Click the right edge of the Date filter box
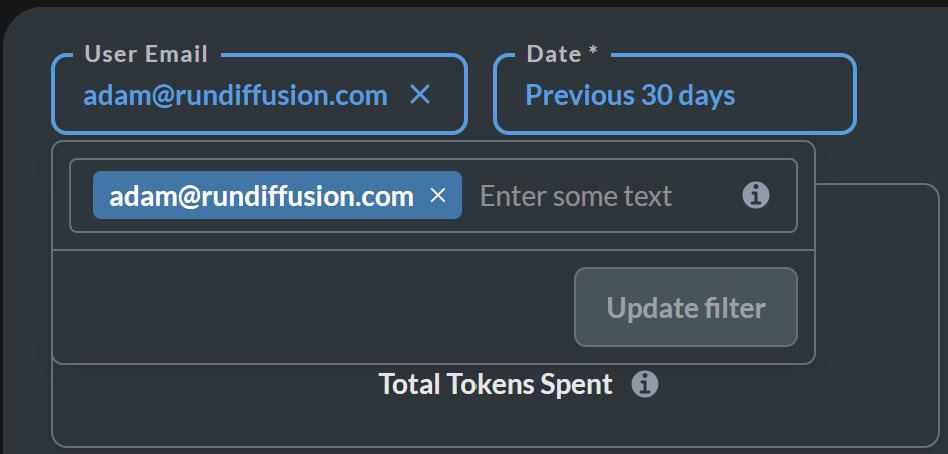 tap(854, 94)
